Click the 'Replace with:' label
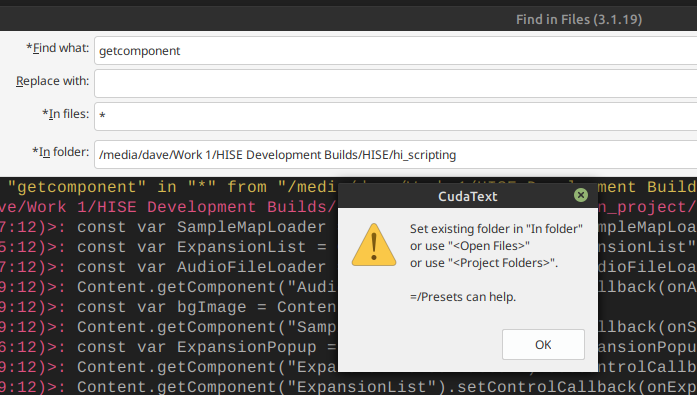Image resolution: width=697 pixels, height=395 pixels. [52, 81]
